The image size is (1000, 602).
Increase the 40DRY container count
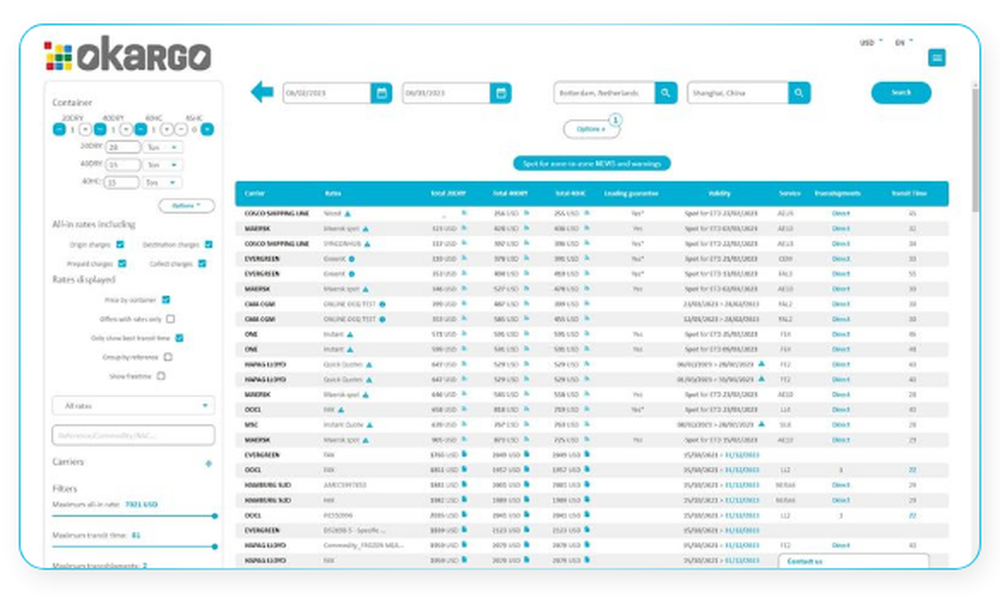(126, 129)
